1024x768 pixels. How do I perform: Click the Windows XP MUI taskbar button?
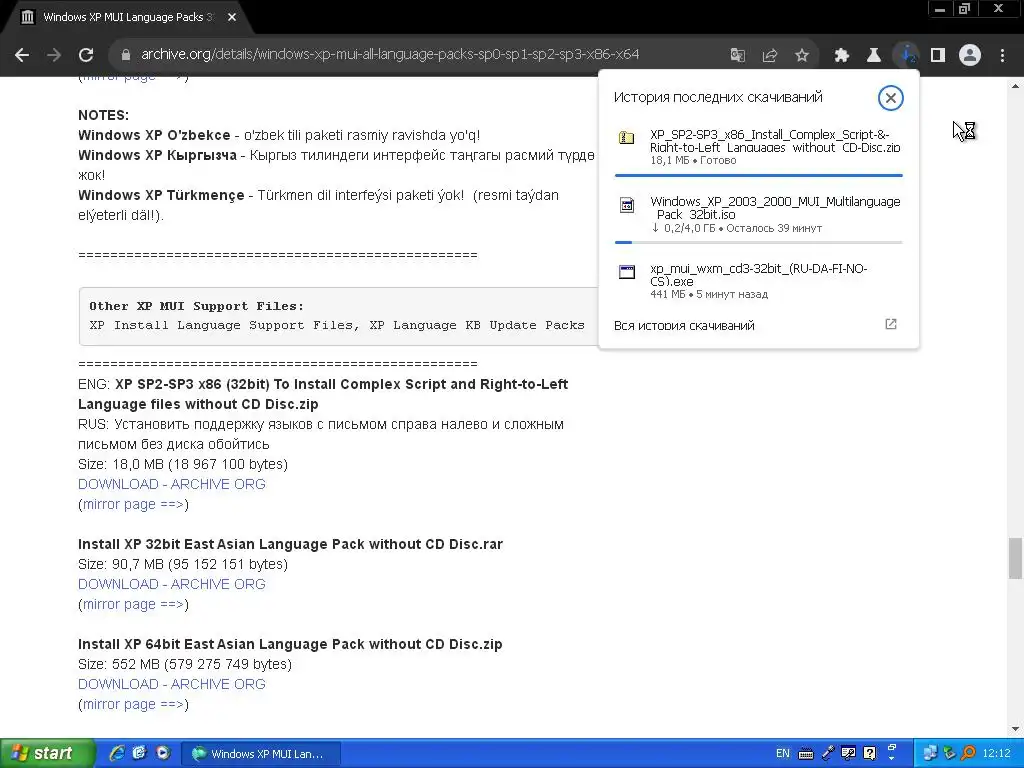261,754
